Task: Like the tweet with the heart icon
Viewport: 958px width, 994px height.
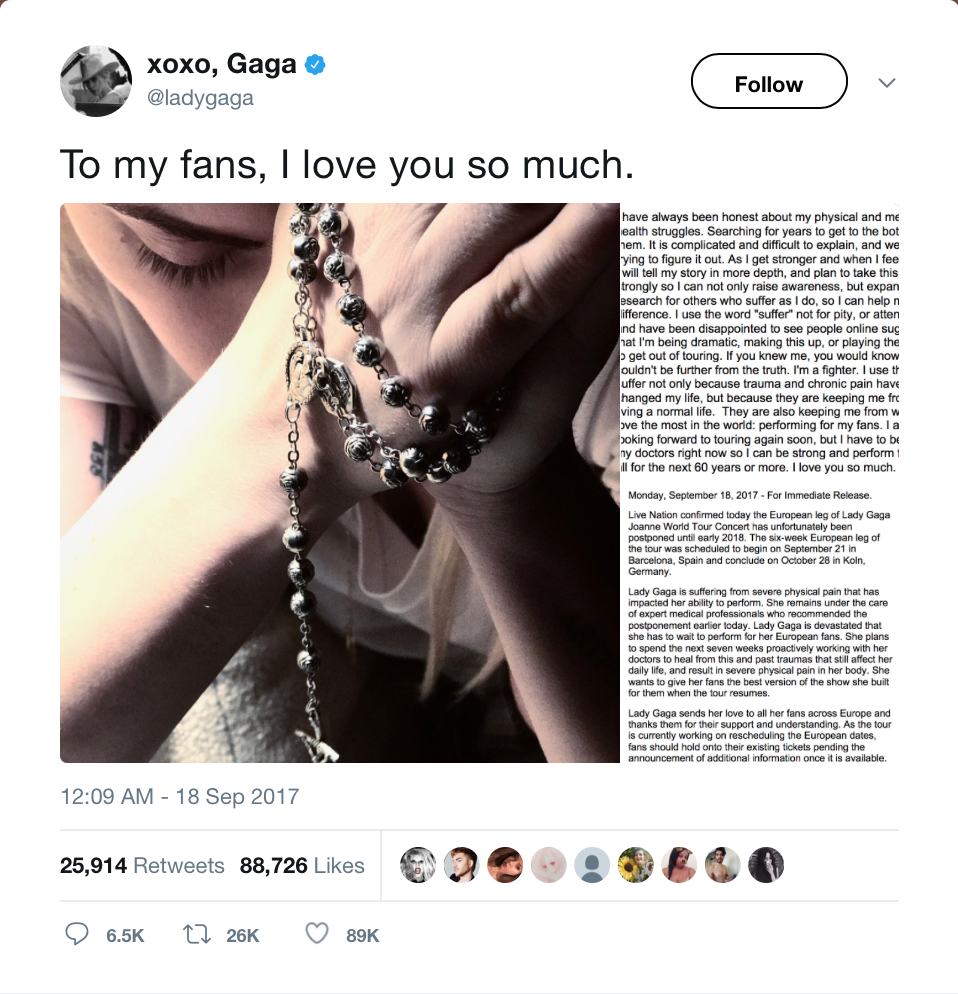Action: [x=316, y=934]
